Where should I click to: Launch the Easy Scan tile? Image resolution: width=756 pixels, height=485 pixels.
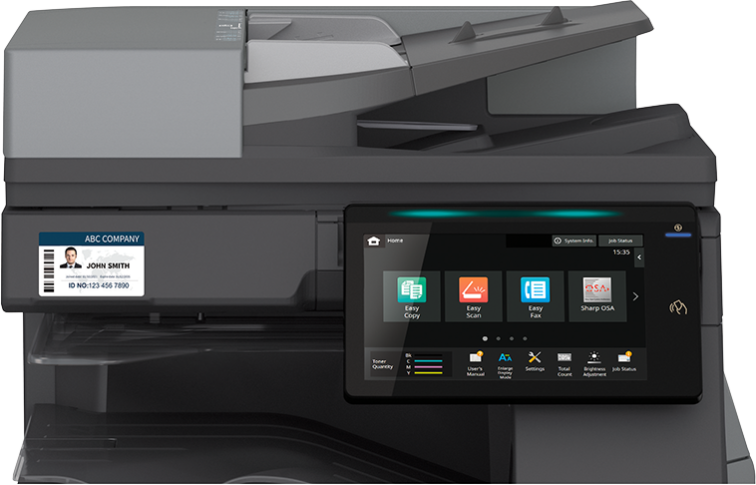pyautogui.click(x=473, y=296)
